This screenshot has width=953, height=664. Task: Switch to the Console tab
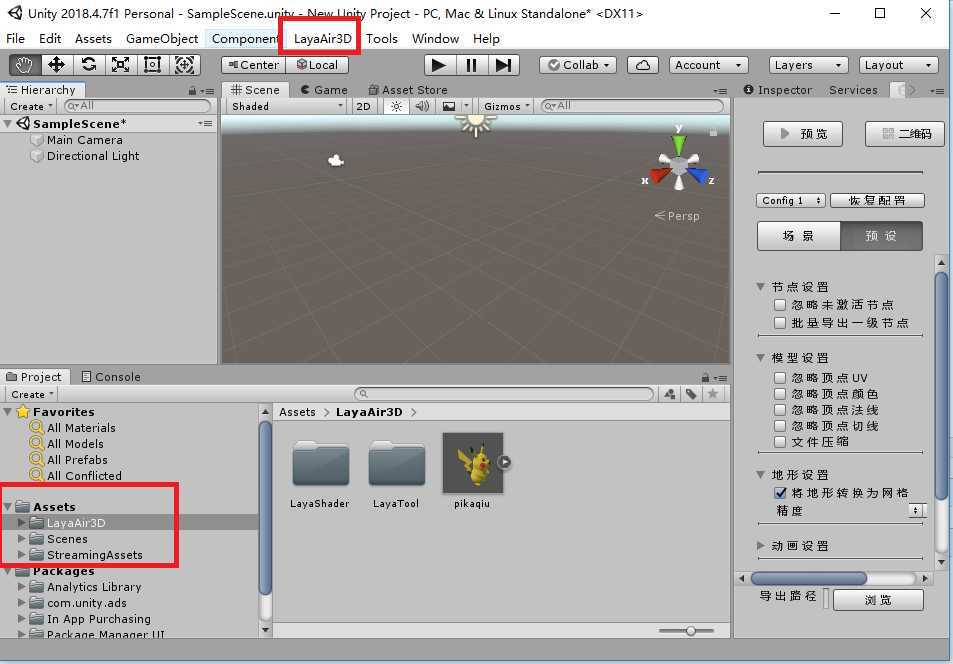pos(111,377)
